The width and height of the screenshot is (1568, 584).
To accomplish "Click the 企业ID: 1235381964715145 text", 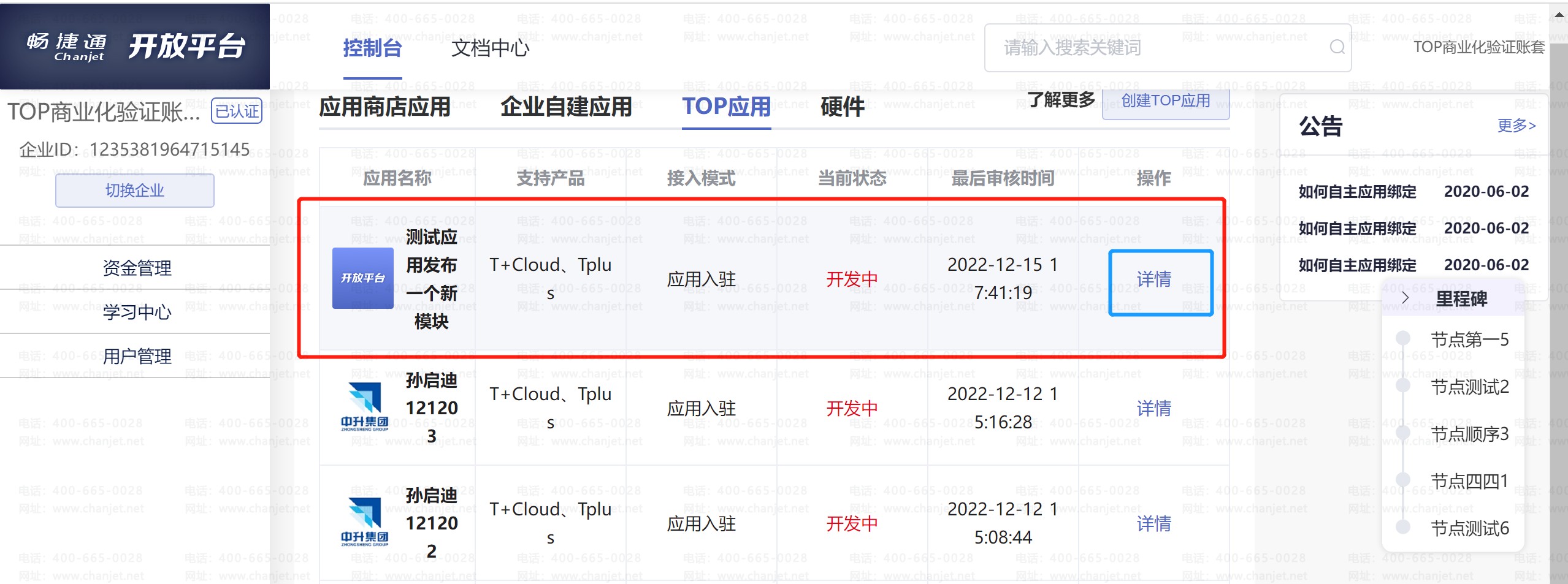I will [134, 150].
